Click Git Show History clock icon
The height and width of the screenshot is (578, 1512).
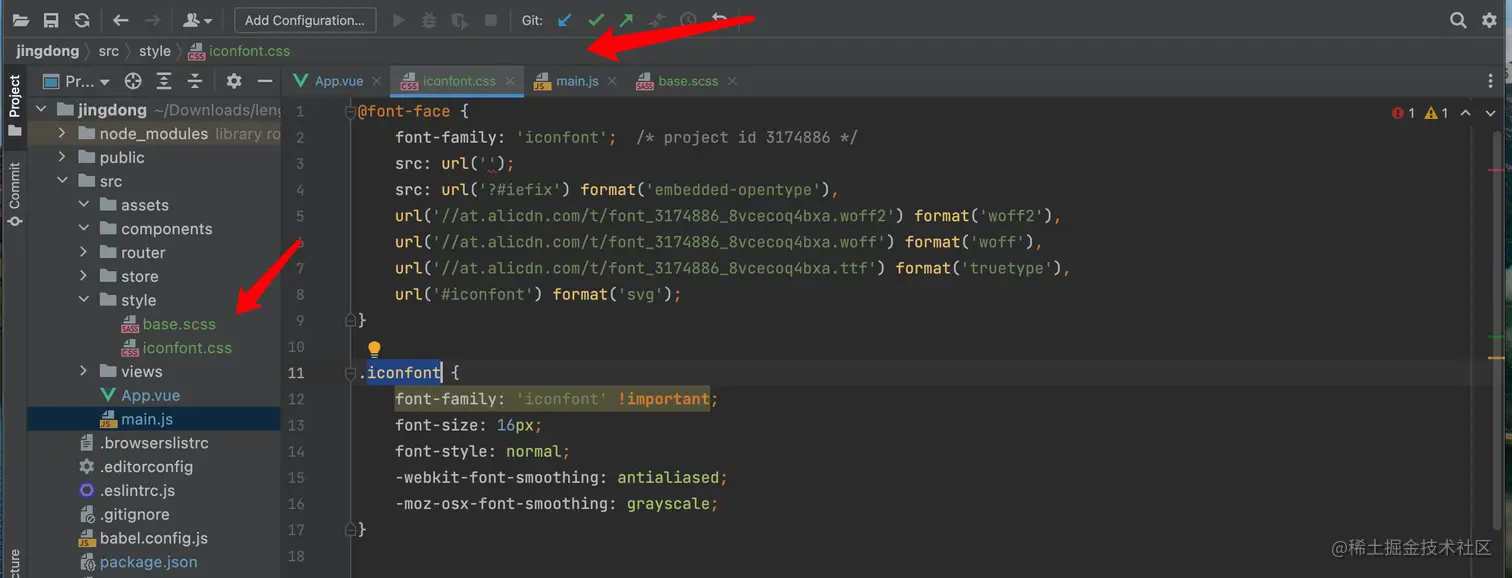click(x=688, y=20)
